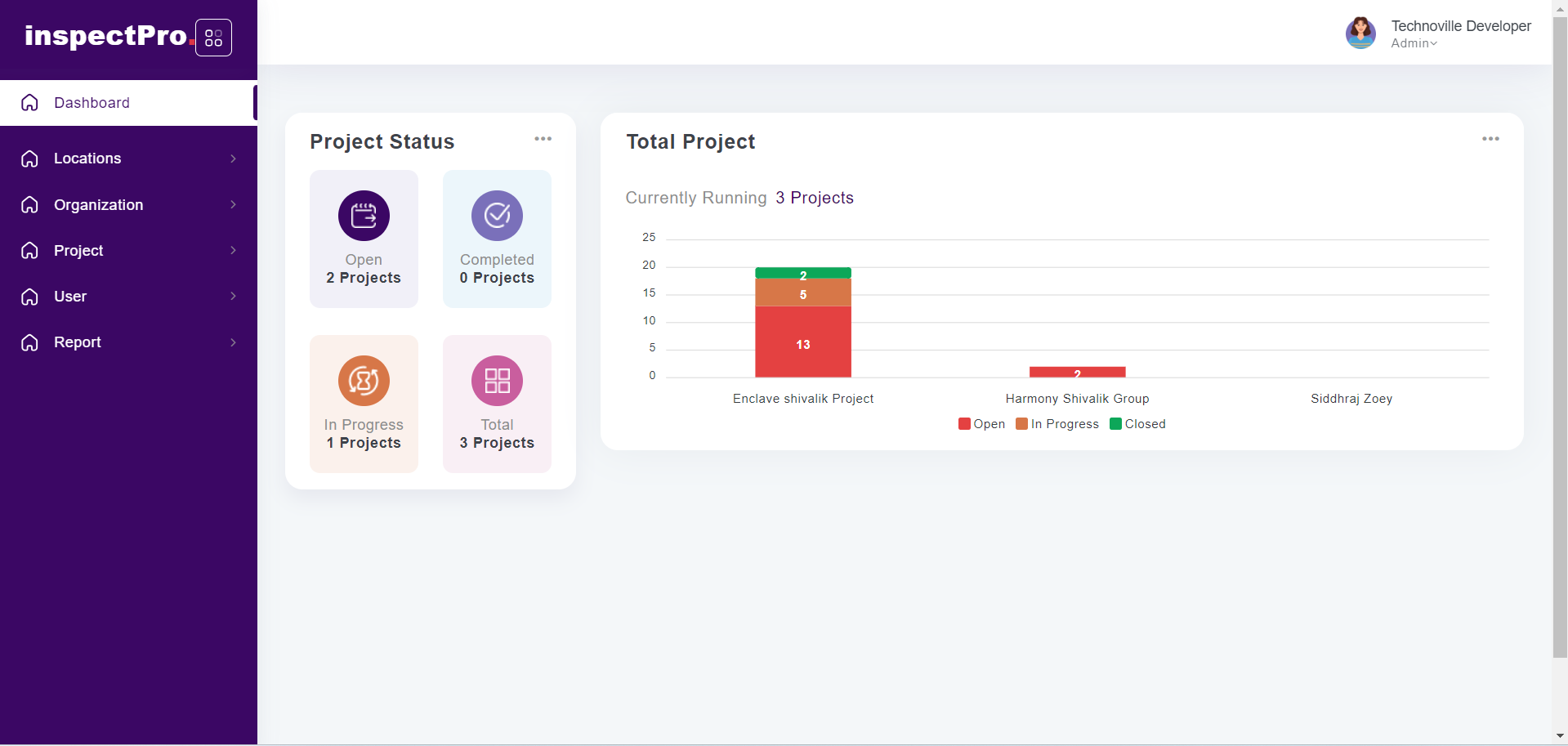Open the Project menu item
The image size is (1568, 746).
pos(78,251)
